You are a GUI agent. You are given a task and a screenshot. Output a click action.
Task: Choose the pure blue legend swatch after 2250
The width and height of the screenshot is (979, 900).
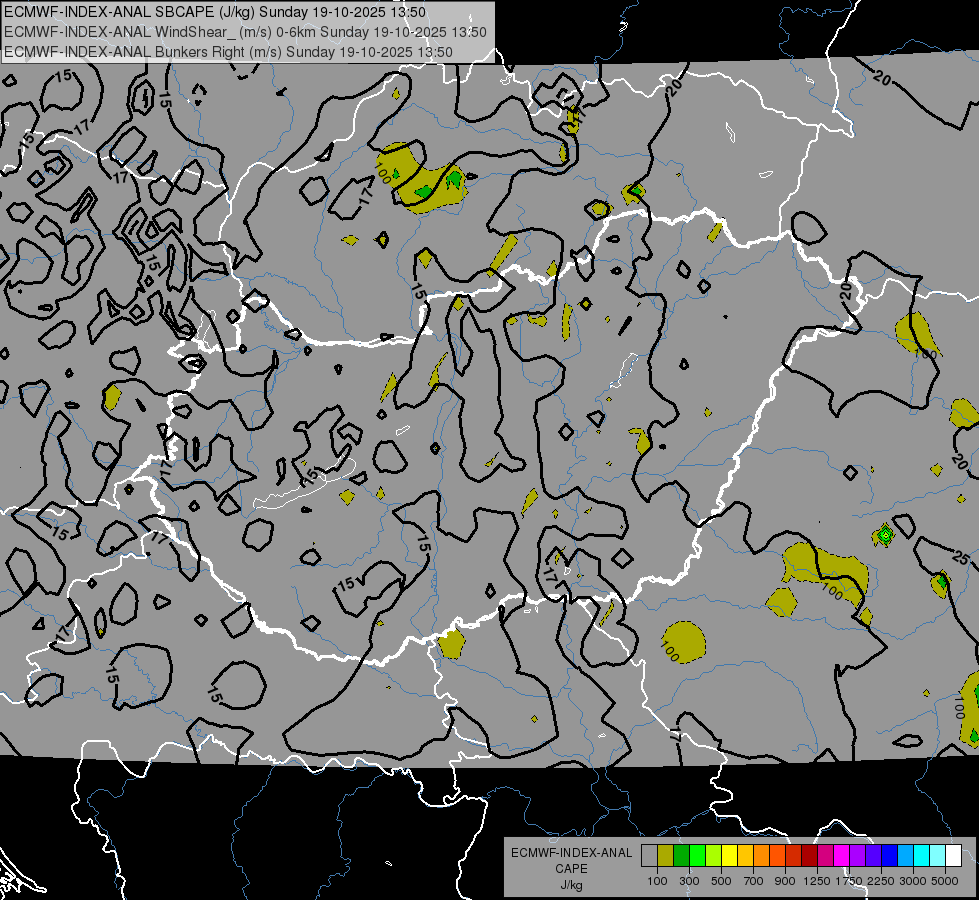[889, 856]
